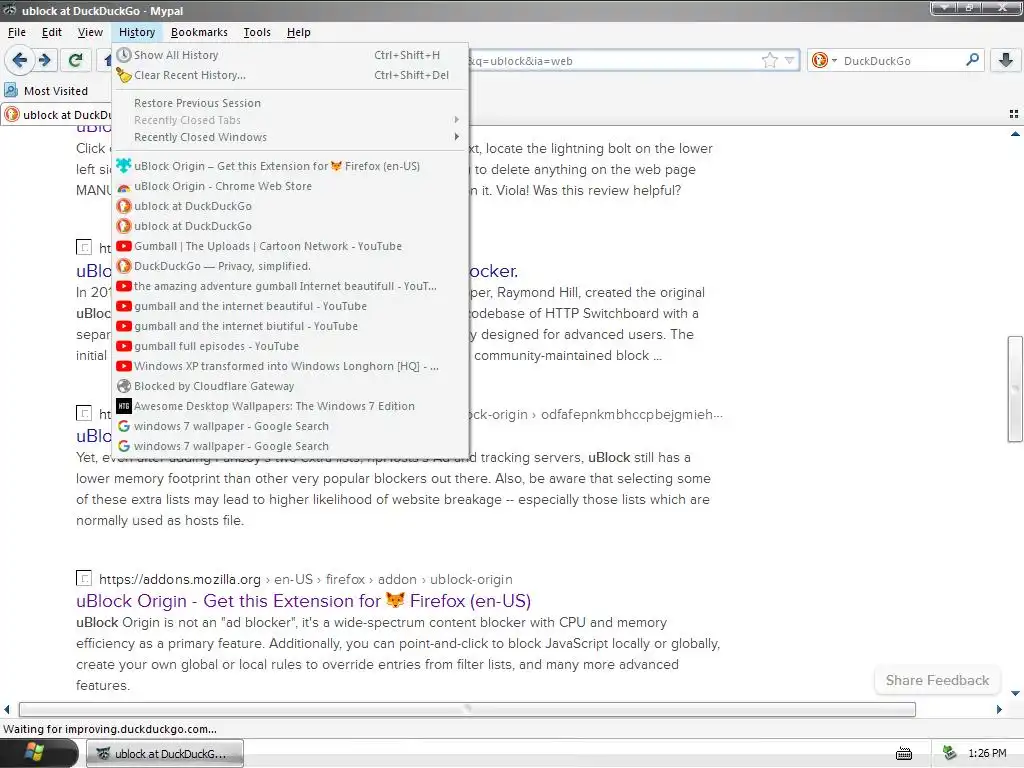
Task: Click the favicon box before addons.mozilla.org URL
Action: point(84,579)
